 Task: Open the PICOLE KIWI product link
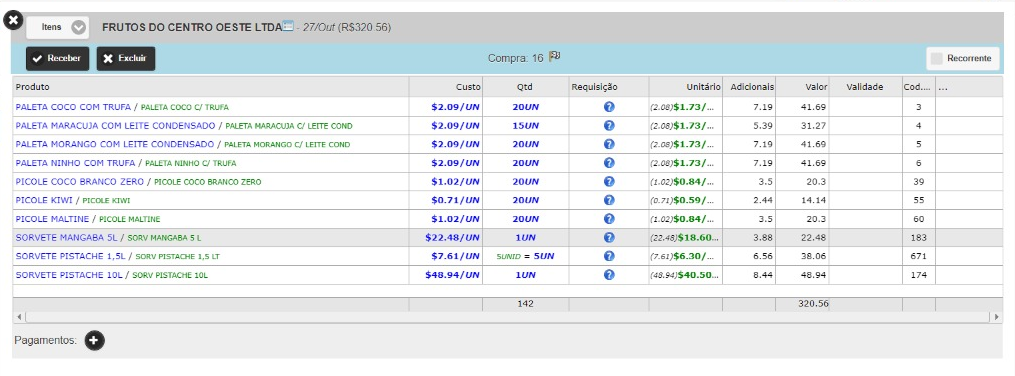coord(44,200)
